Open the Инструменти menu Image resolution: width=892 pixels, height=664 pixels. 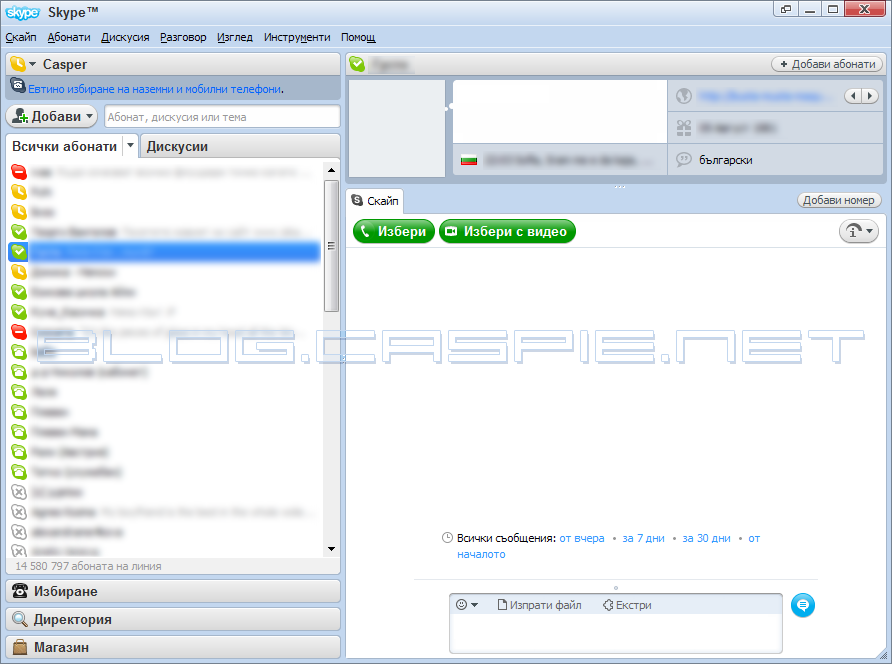297,37
